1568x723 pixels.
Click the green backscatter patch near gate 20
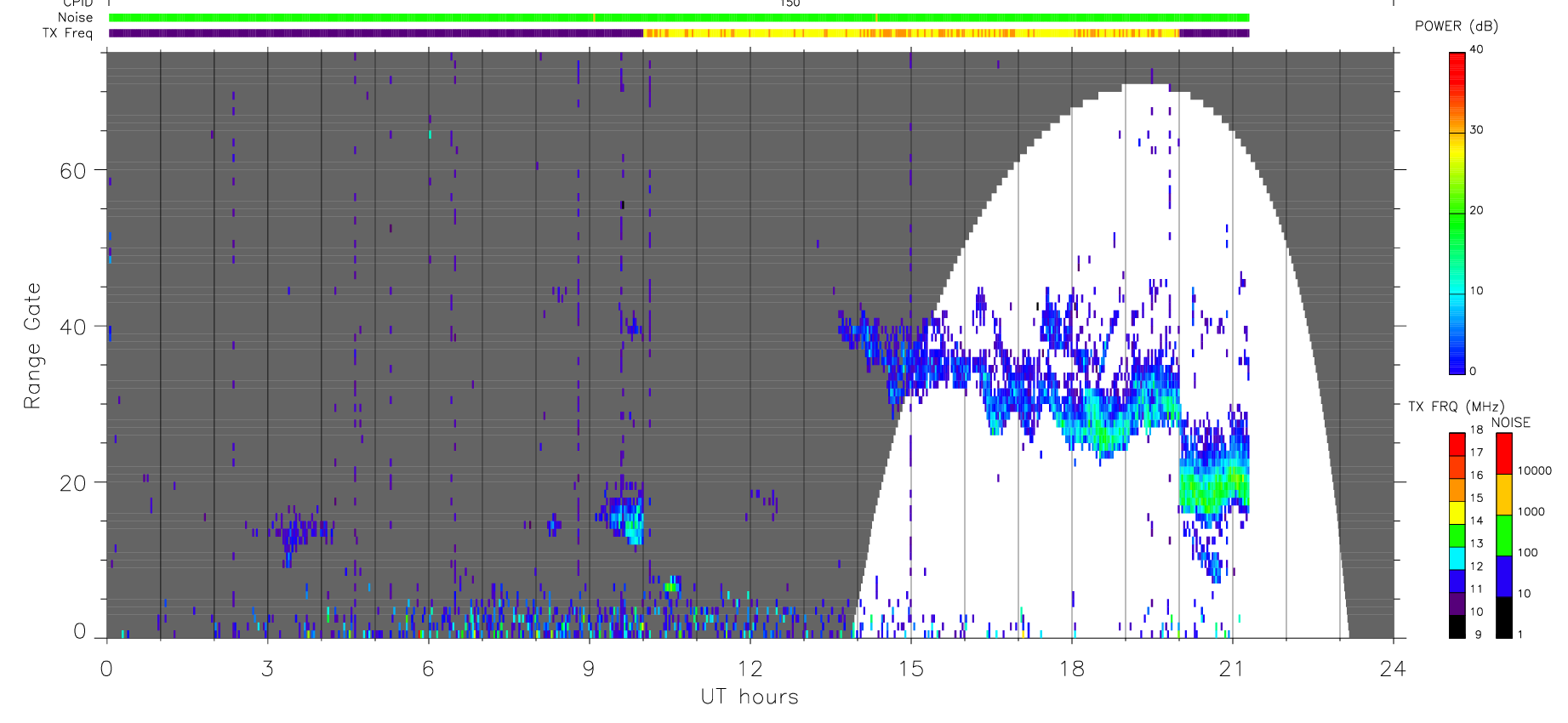pos(1213,487)
